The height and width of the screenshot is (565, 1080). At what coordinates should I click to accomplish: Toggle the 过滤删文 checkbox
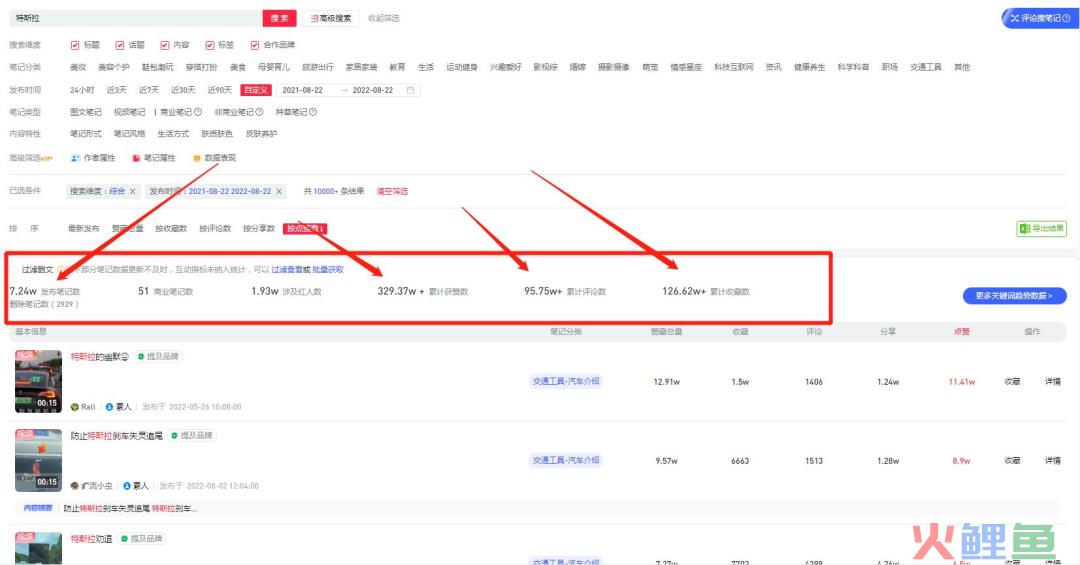click(14, 269)
